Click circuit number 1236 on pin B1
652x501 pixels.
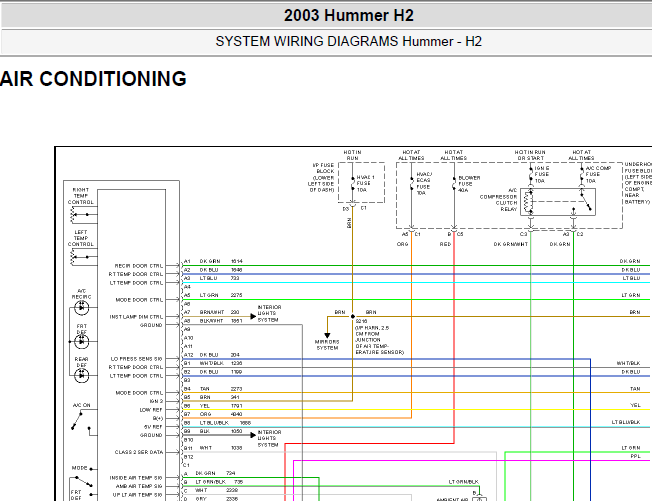237,363
